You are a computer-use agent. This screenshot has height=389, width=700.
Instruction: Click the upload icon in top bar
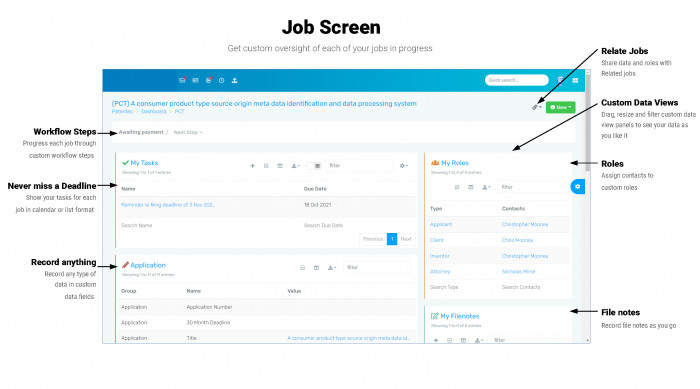pyautogui.click(x=234, y=80)
